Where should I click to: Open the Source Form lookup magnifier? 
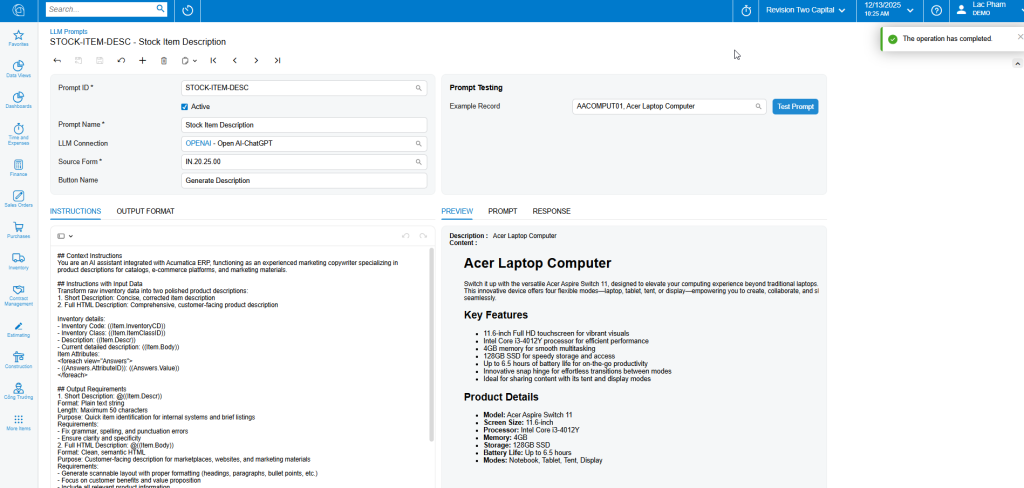point(419,161)
